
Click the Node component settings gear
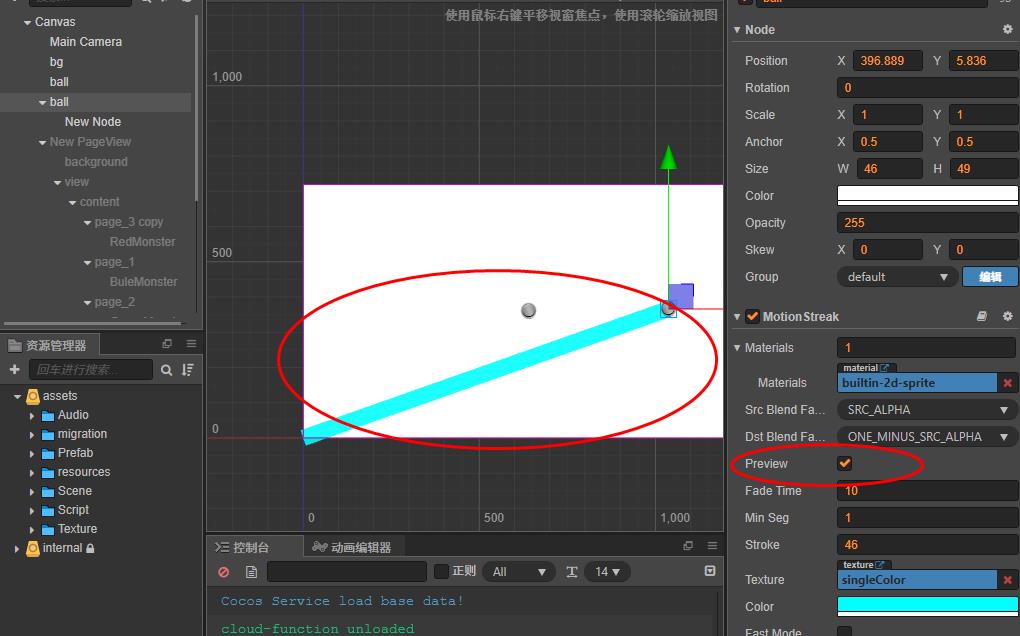pyautogui.click(x=1006, y=29)
